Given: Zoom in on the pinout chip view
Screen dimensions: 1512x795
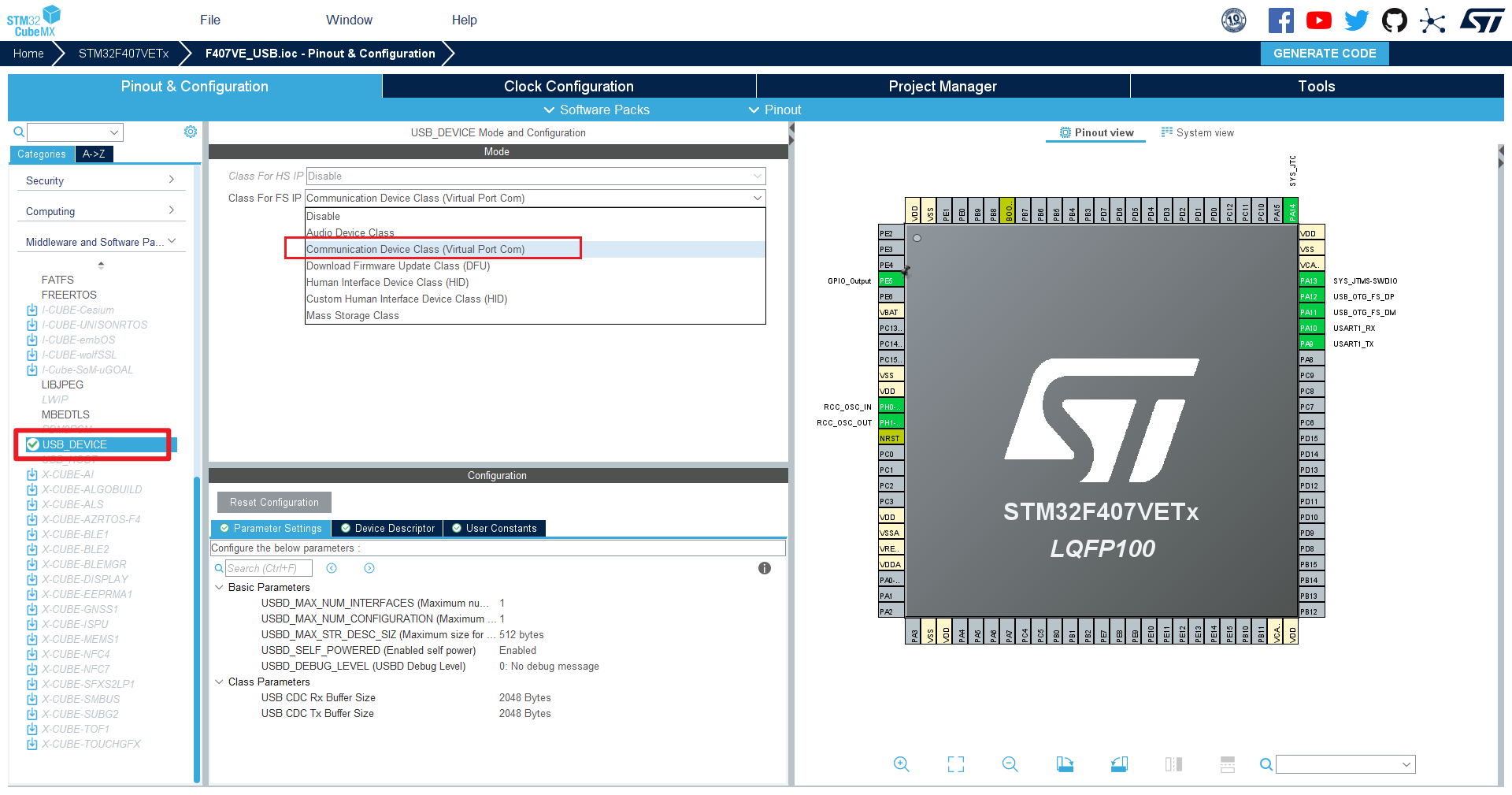Looking at the screenshot, I should [902, 763].
